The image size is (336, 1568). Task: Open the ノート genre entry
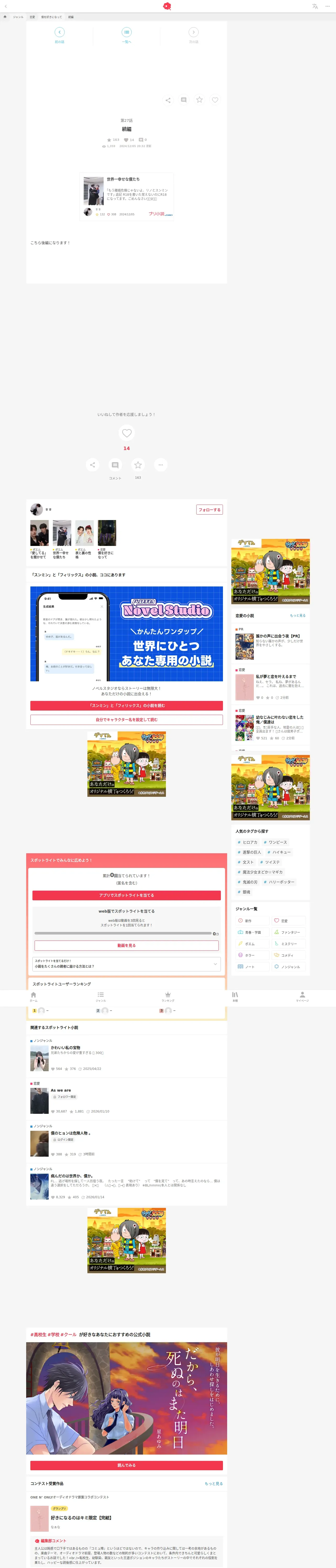[253, 967]
